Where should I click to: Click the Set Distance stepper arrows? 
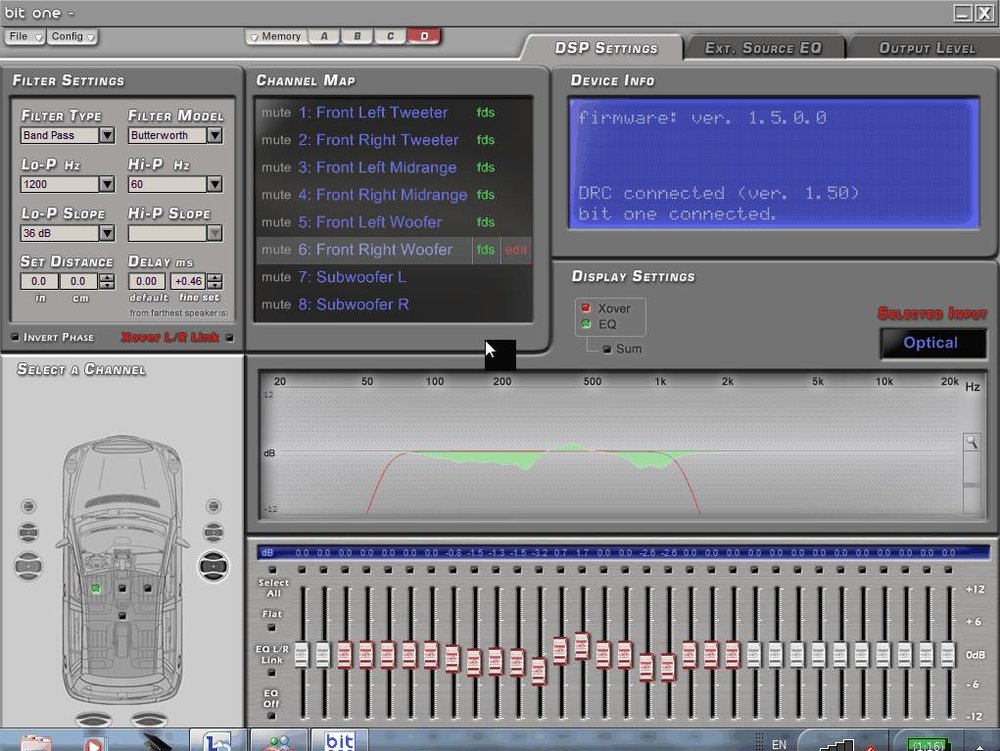[107, 281]
